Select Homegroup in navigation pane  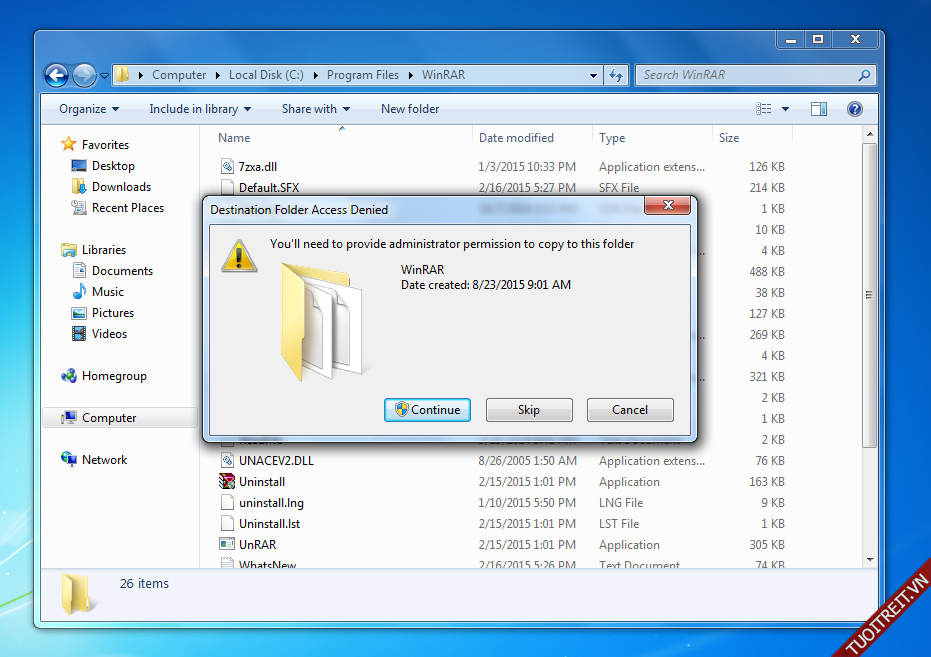click(x=114, y=376)
